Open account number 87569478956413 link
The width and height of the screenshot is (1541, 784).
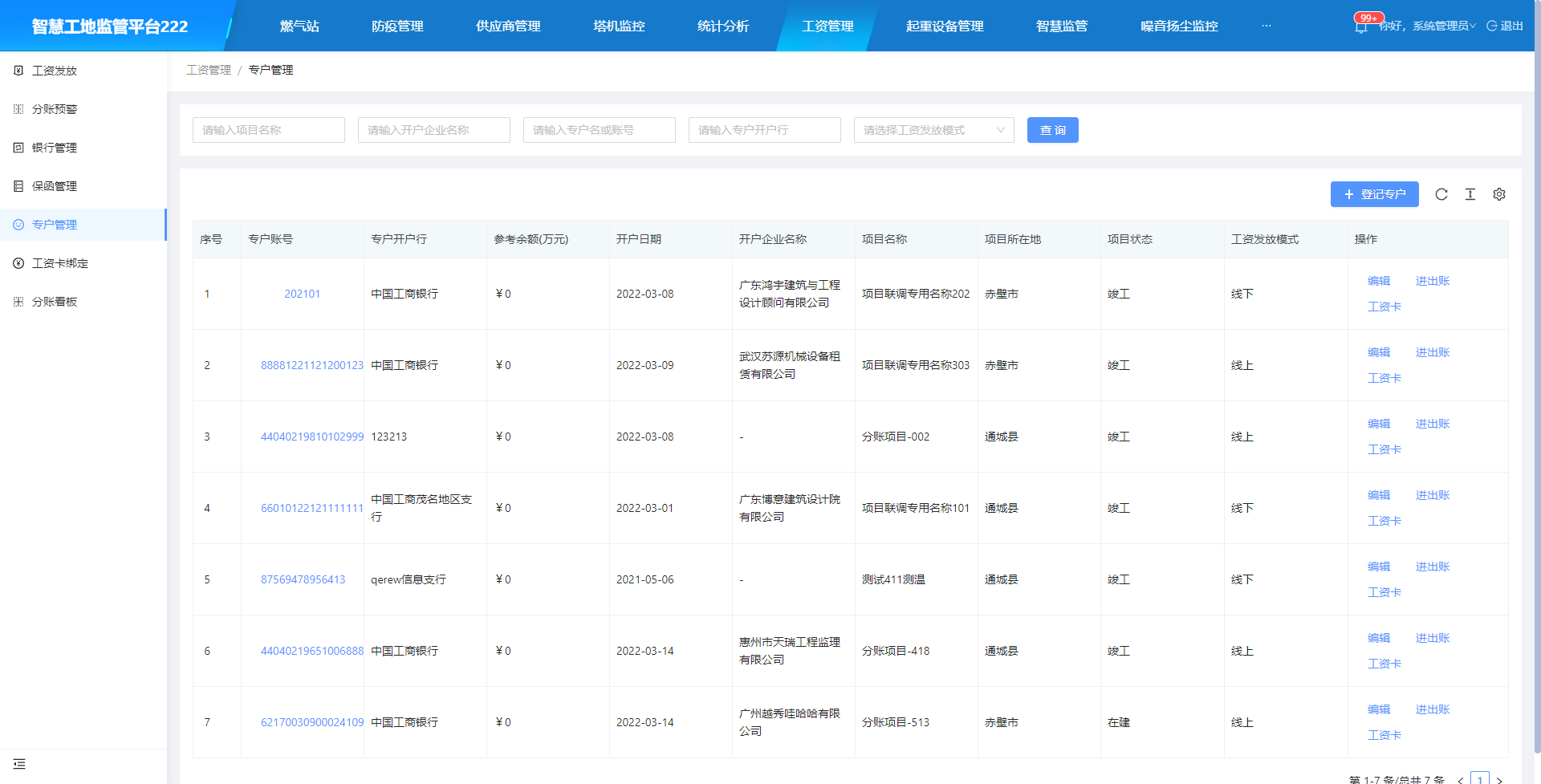[303, 579]
